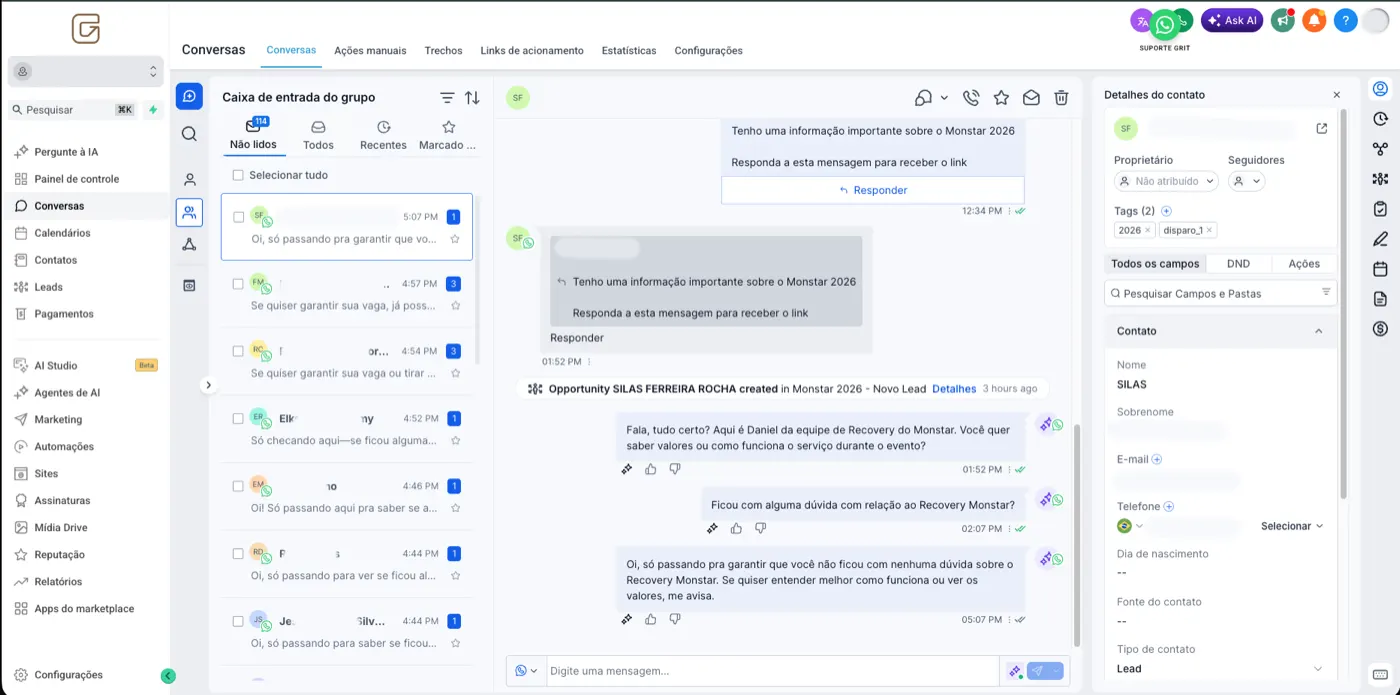
Task: Switch to Ações manuais tab
Action: (x=370, y=50)
